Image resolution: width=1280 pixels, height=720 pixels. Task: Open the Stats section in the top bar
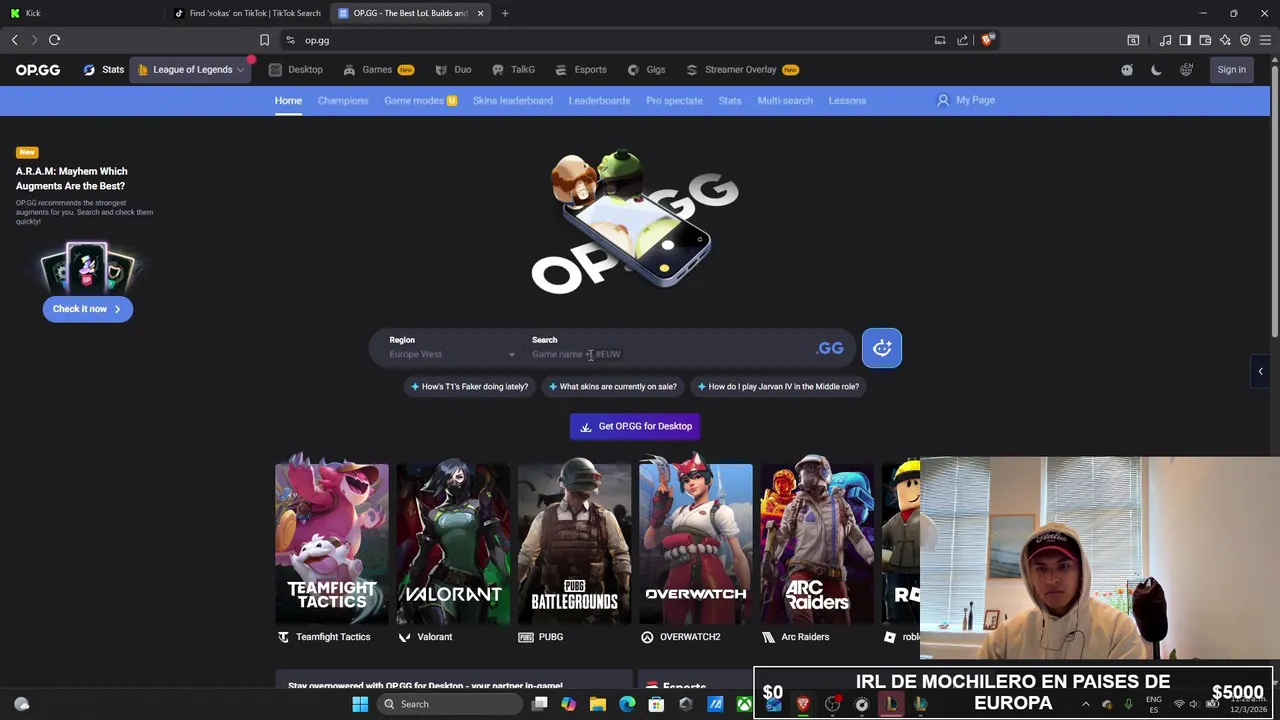(x=104, y=70)
